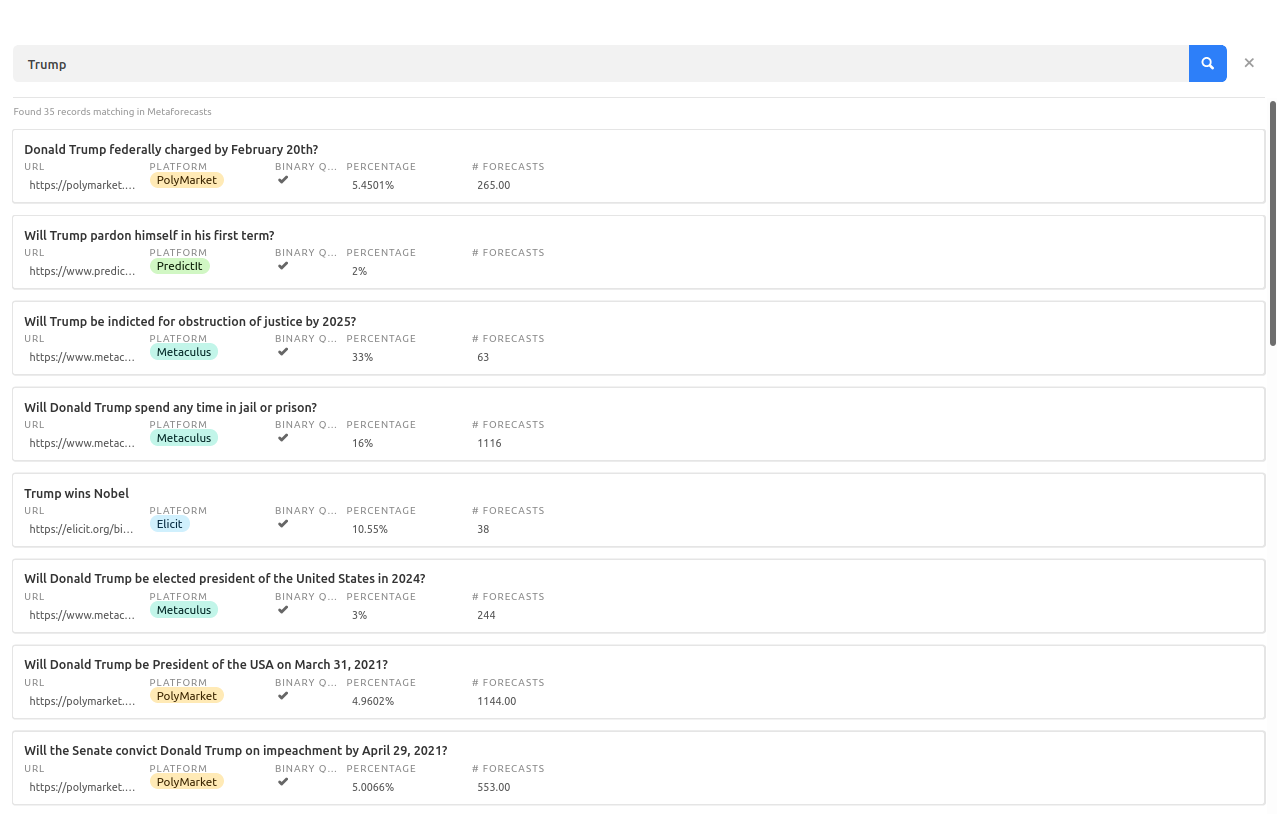Click the vertical scrollbar thumb on the right

point(1273,223)
